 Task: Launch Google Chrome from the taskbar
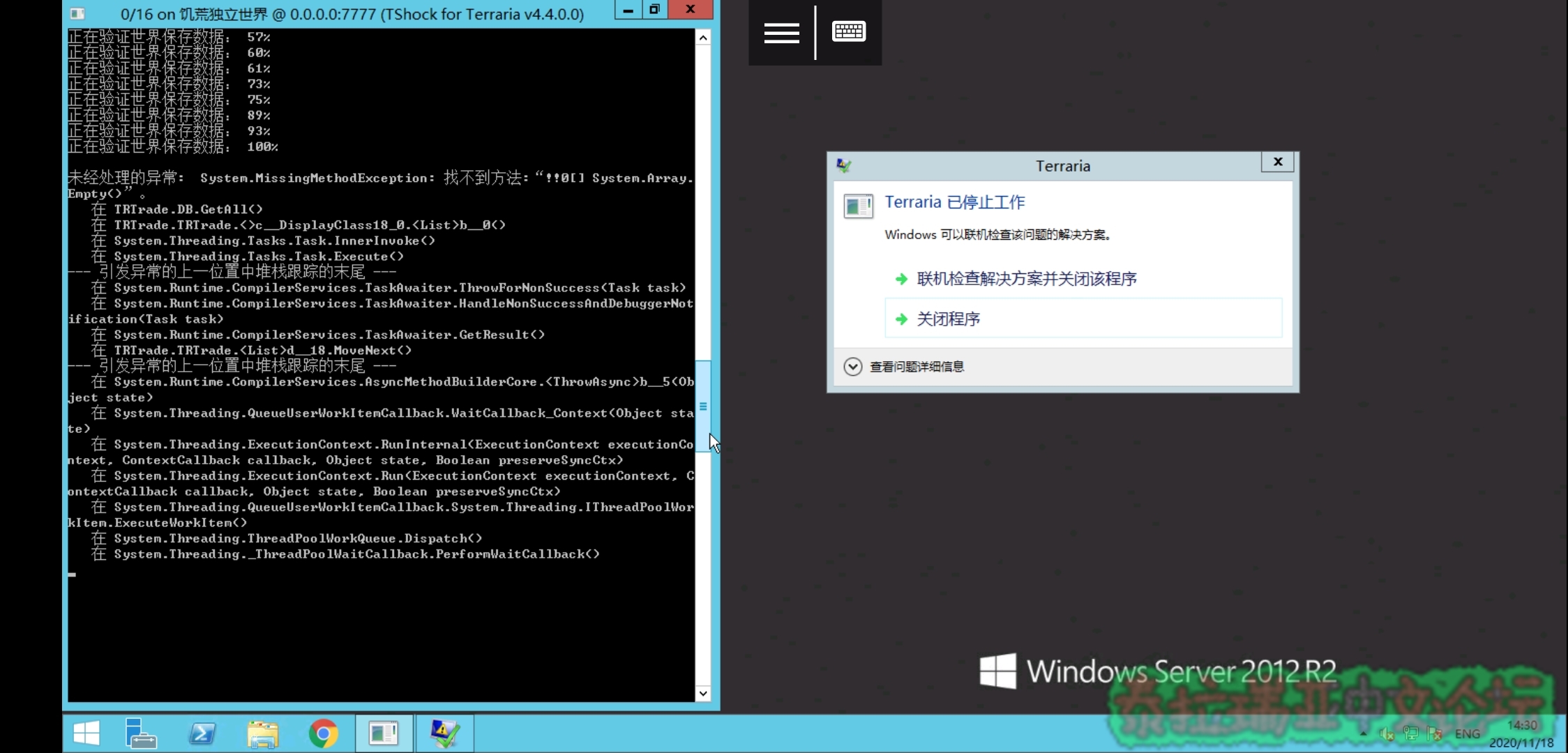(324, 733)
